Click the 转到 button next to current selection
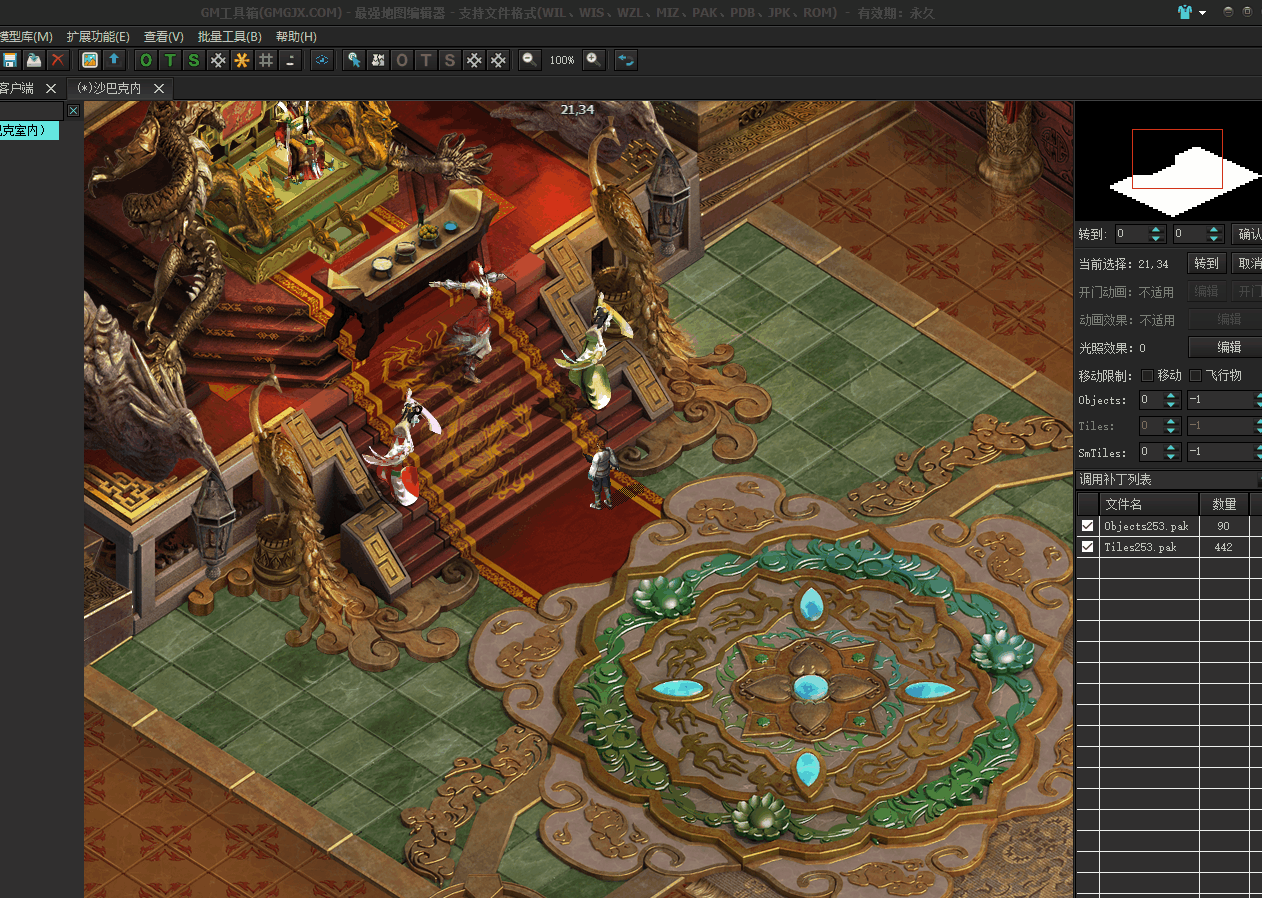This screenshot has width=1262, height=898. coord(1207,263)
